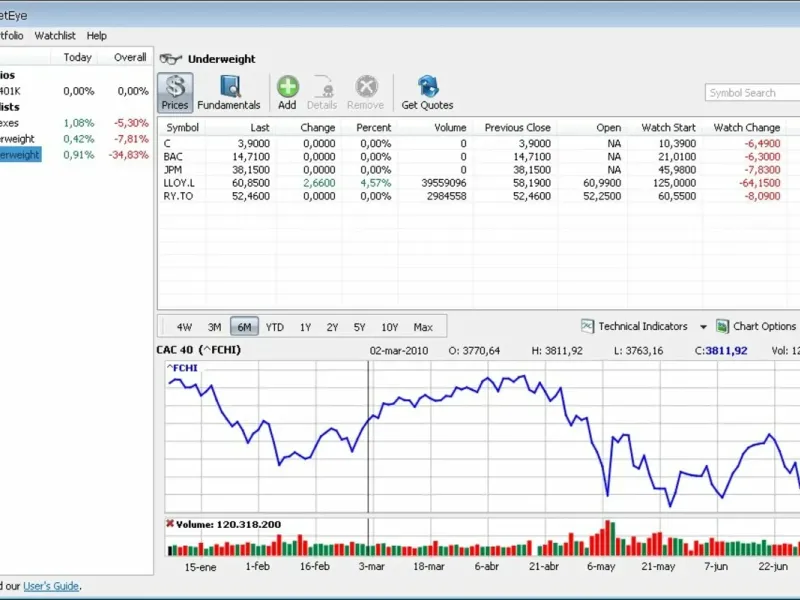Screen dimensions: 800x600
Task: Select the watchlist with -7,81% overall
Action: (76, 139)
